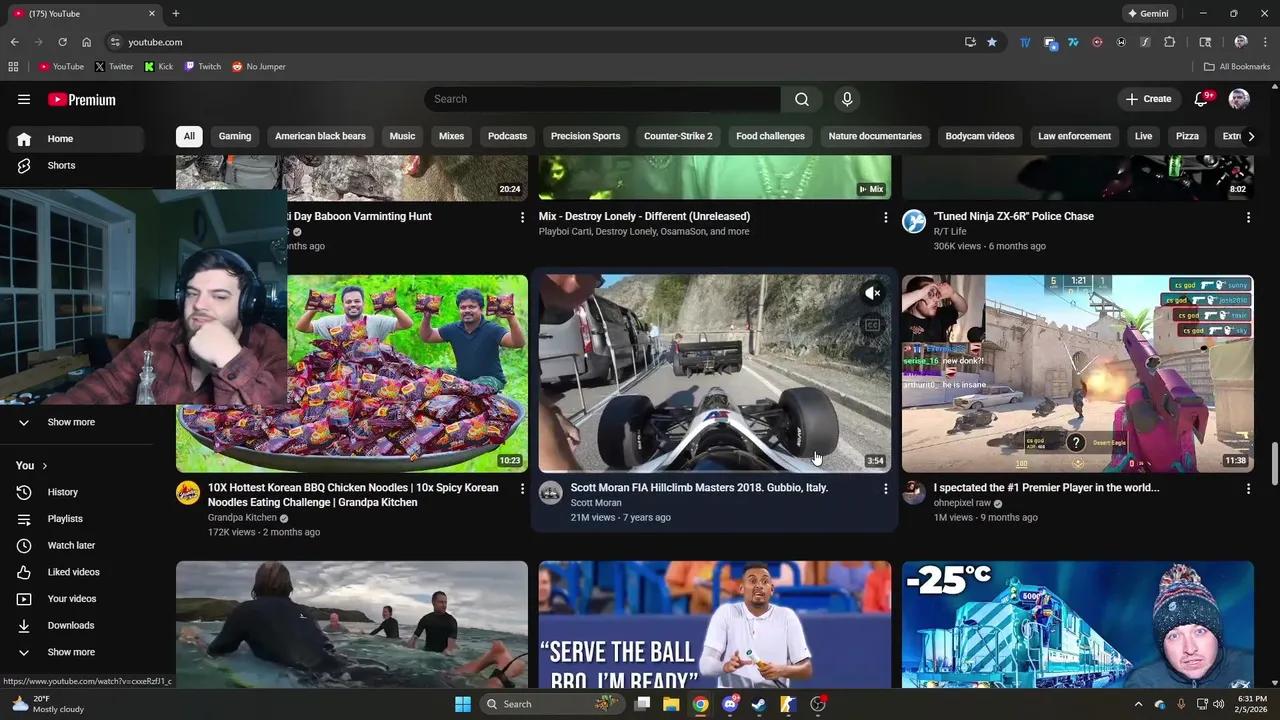Open the notifications bell
Screen dimensions: 1280x720
[1203, 99]
